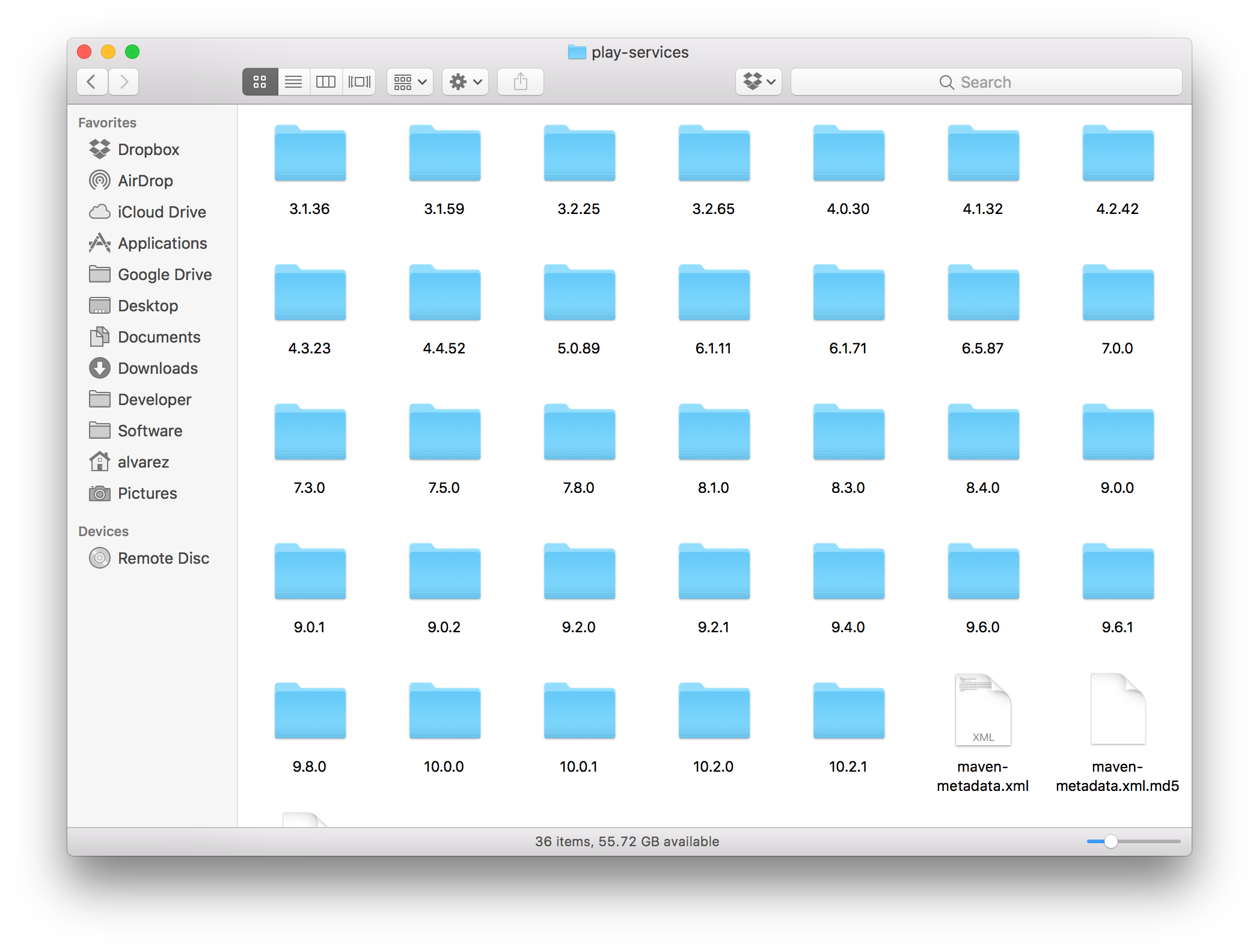
Task: Select the 6.5.87 folder
Action: click(x=984, y=293)
